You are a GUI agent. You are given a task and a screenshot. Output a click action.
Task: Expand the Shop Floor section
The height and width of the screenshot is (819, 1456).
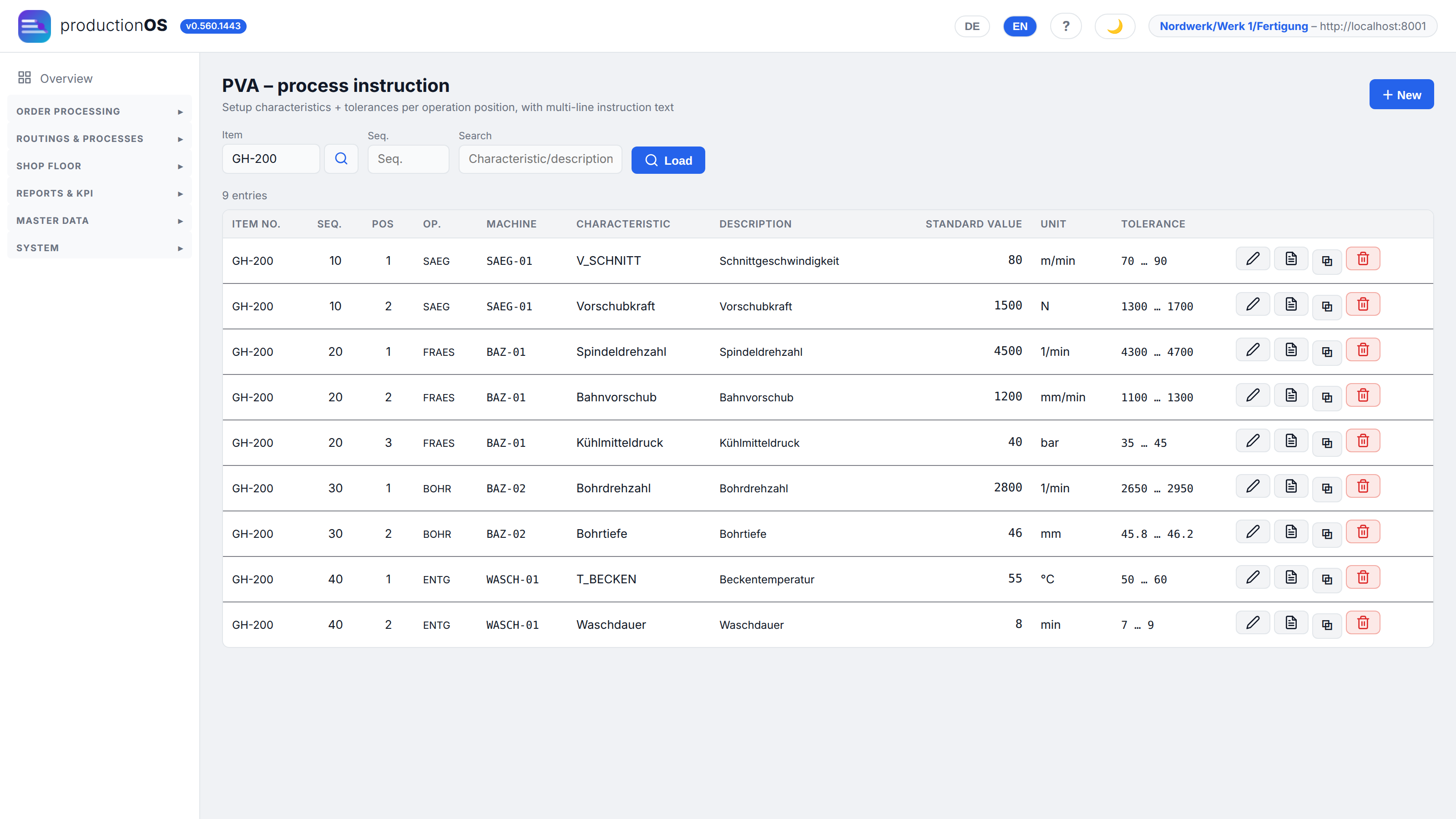[100, 166]
